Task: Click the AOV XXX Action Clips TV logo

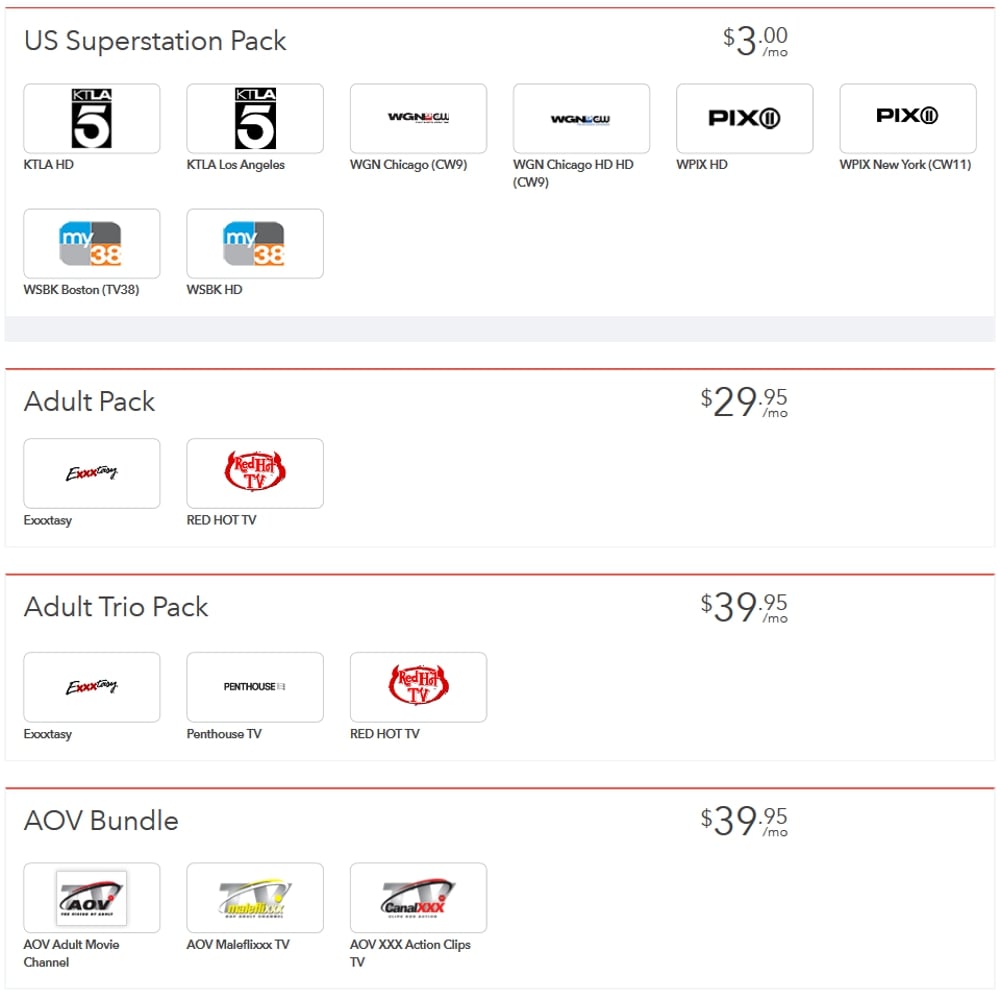Action: 418,898
